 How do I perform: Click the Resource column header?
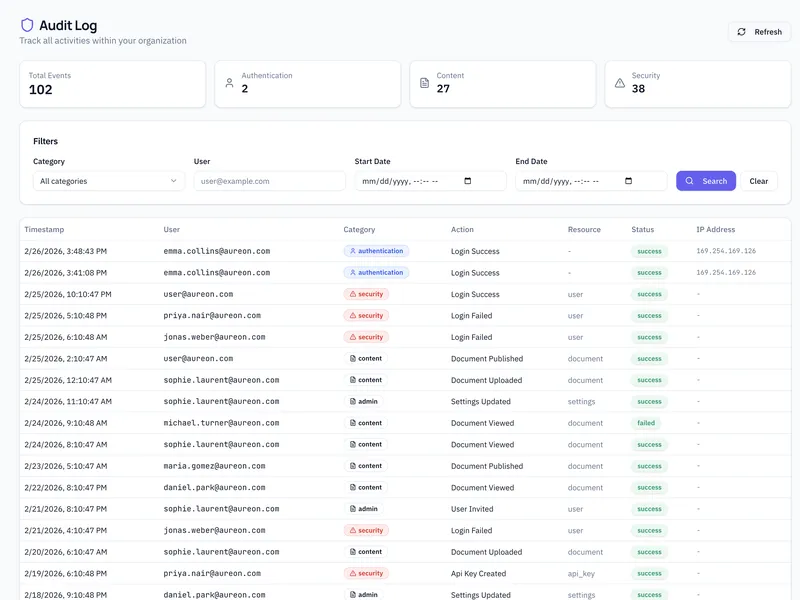584,230
